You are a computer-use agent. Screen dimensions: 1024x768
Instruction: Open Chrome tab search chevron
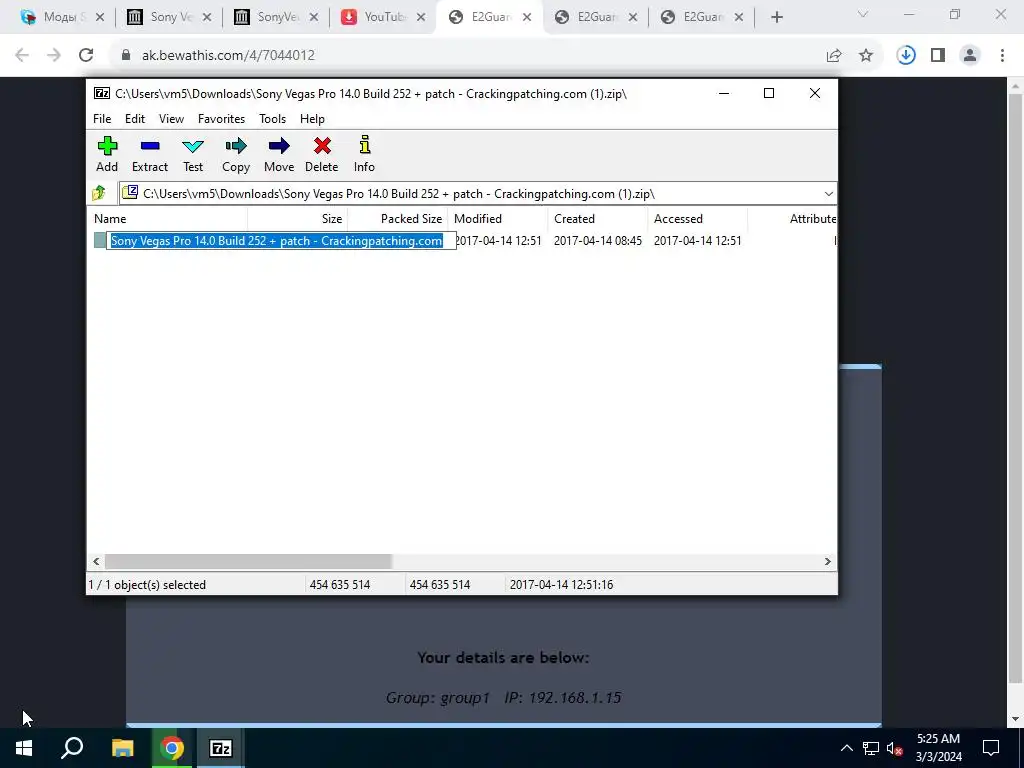863,14
